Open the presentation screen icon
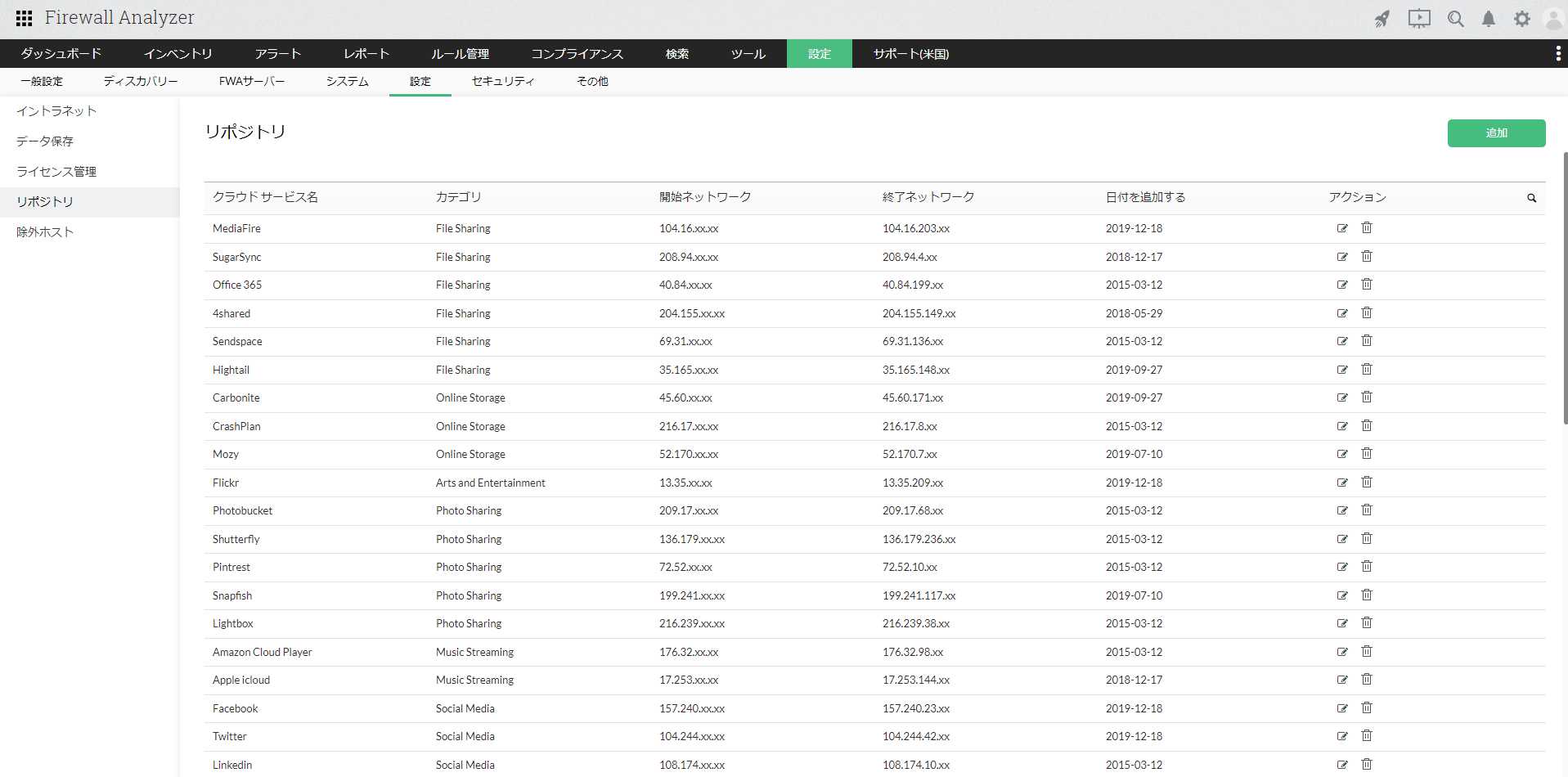The image size is (1568, 777). tap(1419, 19)
